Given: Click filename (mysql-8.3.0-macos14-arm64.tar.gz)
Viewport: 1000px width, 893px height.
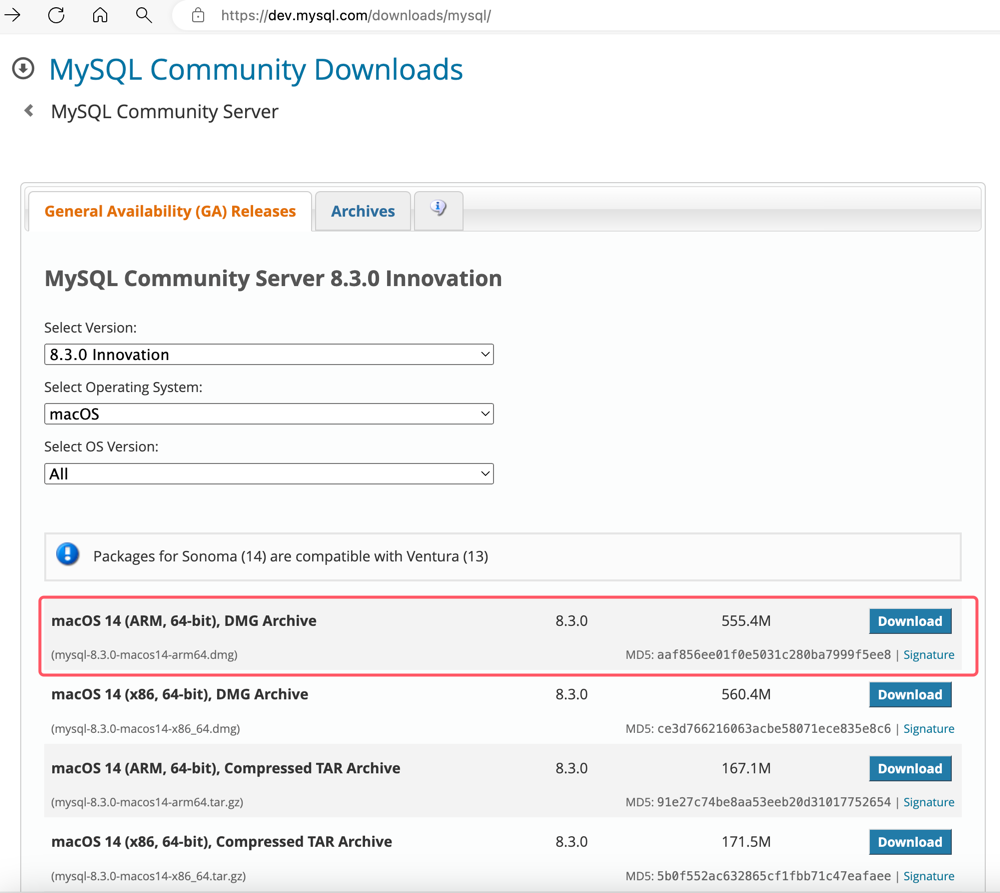Looking at the screenshot, I should [147, 802].
